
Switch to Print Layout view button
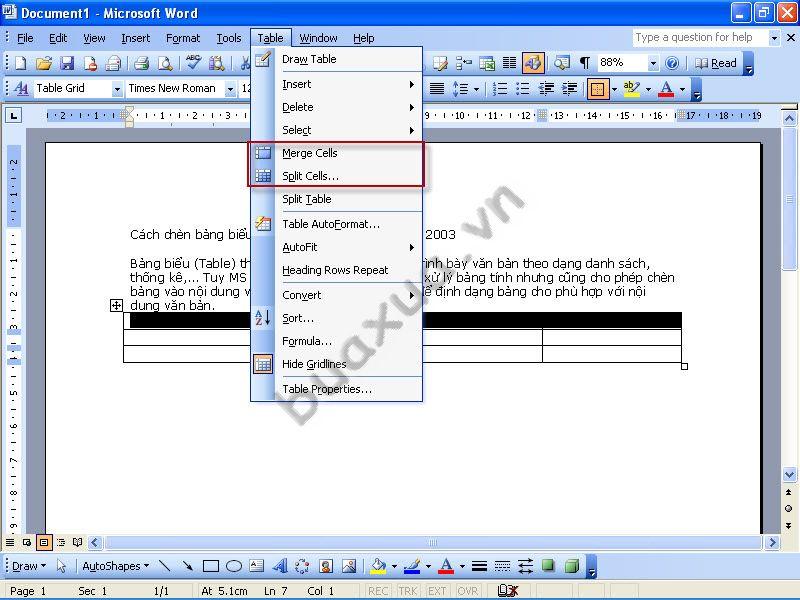(44, 542)
